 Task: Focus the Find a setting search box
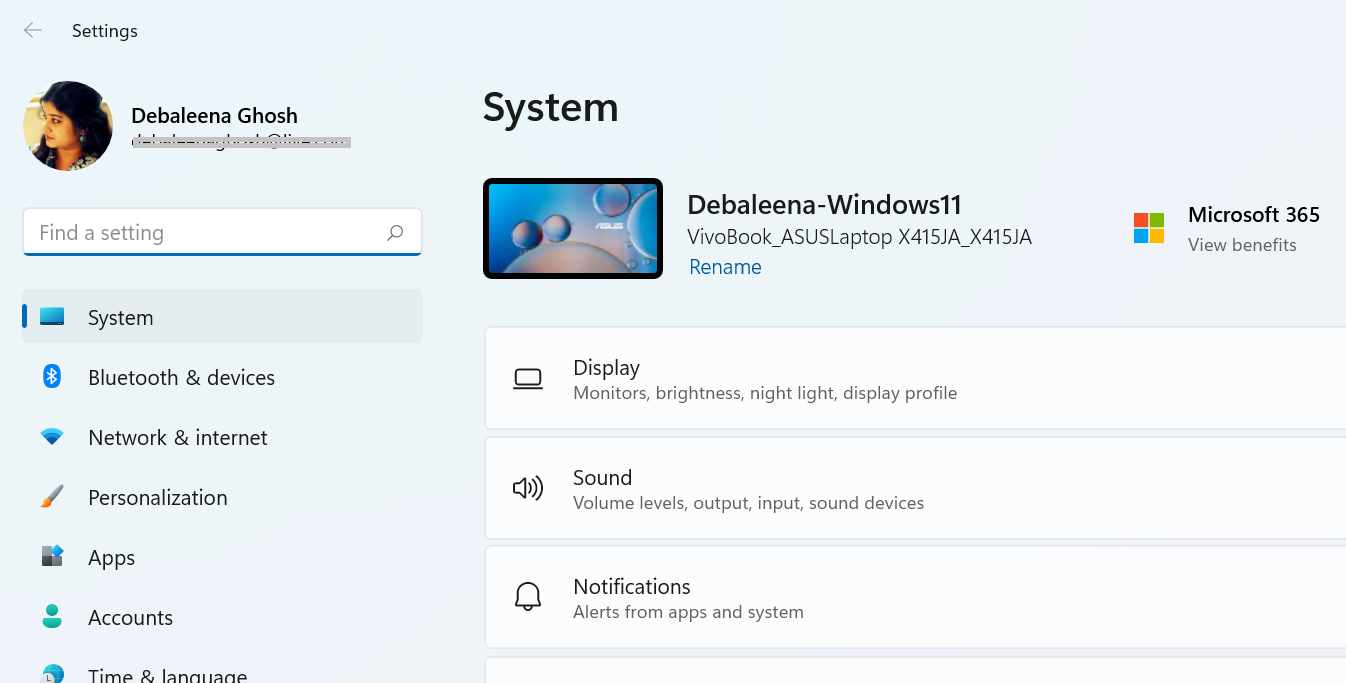pyautogui.click(x=222, y=232)
